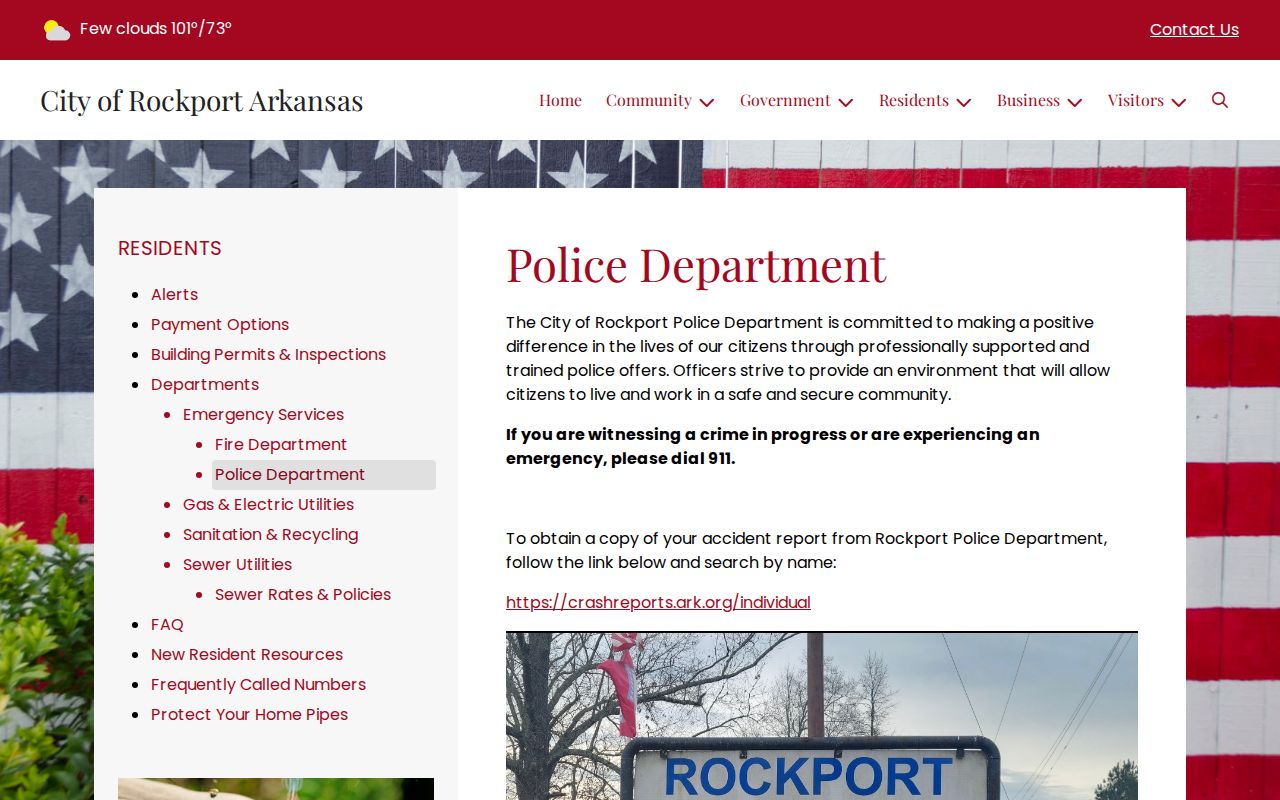Select Emergency Services in the sidebar
The height and width of the screenshot is (800, 1280).
point(263,414)
